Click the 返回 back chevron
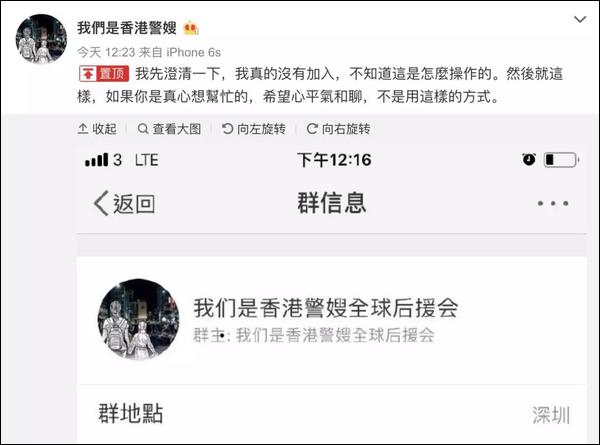 124,204
